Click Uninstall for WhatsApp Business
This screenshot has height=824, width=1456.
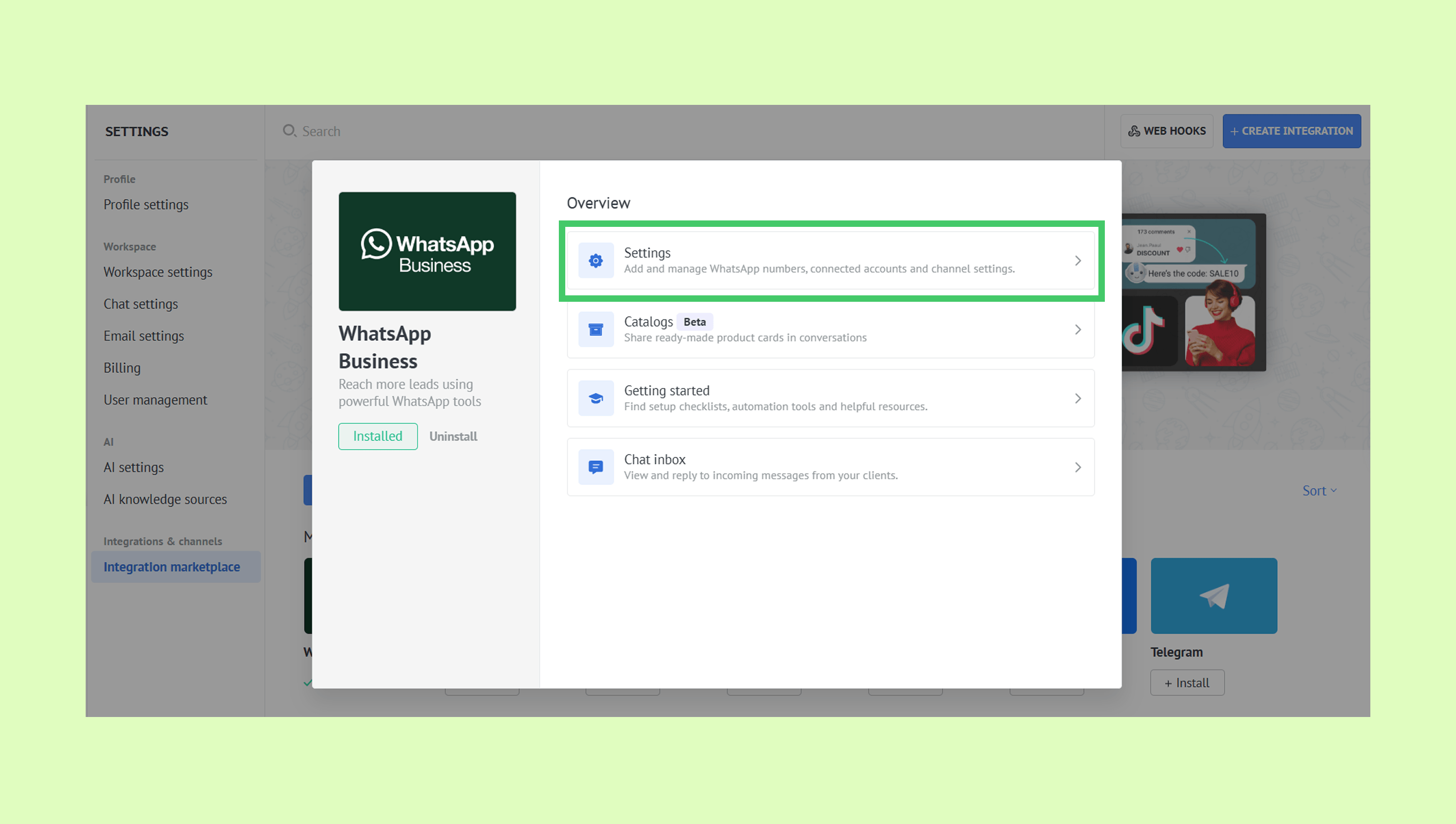click(453, 436)
